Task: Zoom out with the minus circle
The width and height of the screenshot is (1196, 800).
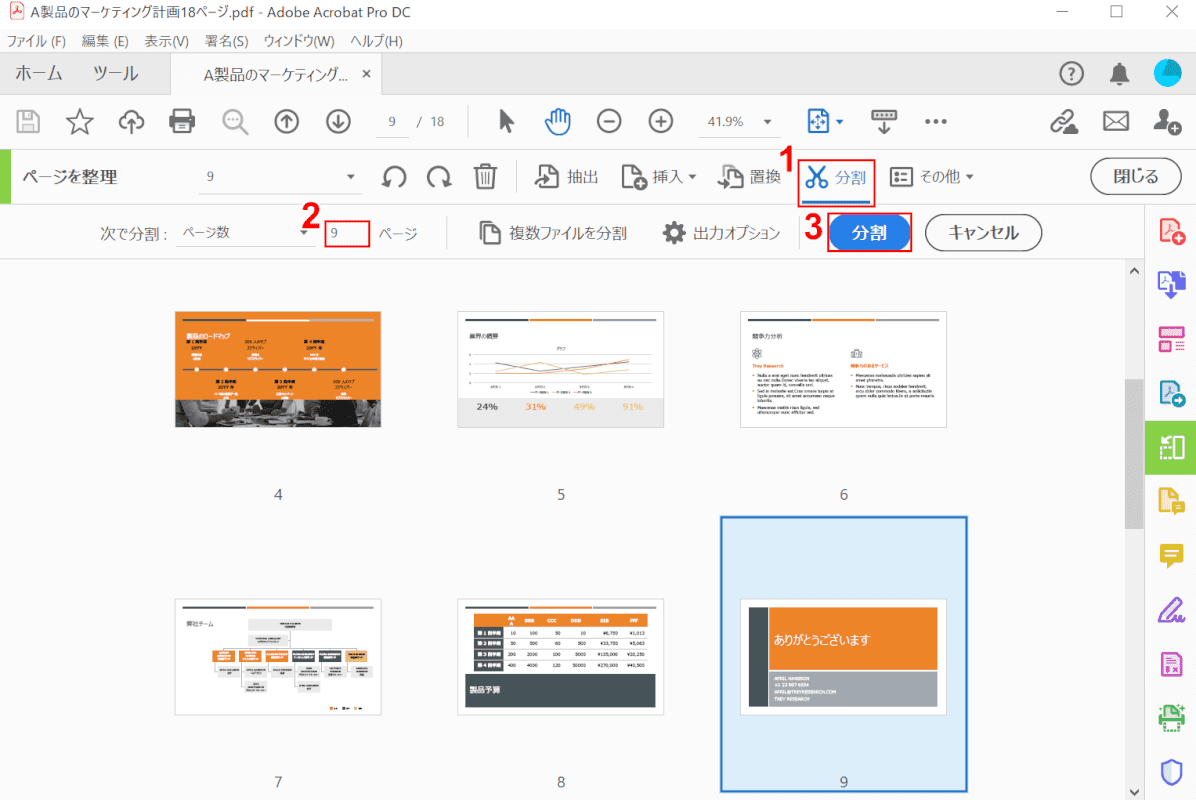Action: pyautogui.click(x=609, y=121)
